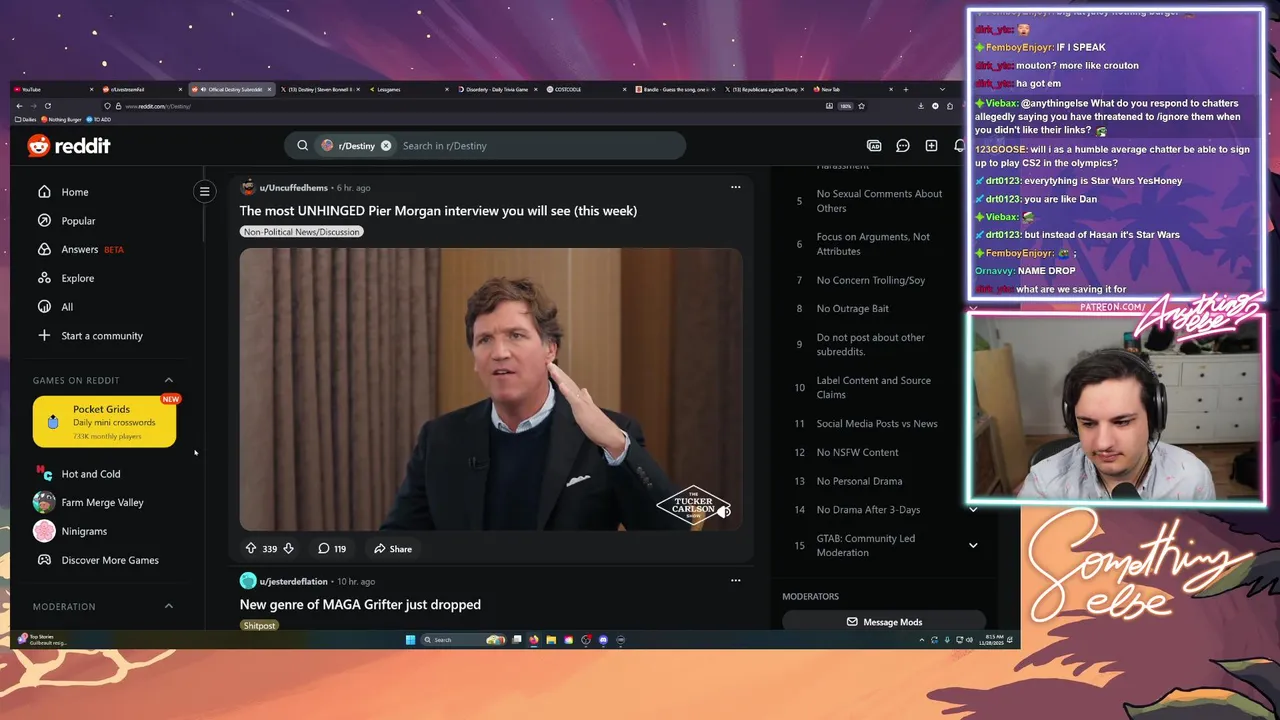Remove the r/Destiny search scope chip
Screen dimensions: 1280x720
pyautogui.click(x=386, y=146)
